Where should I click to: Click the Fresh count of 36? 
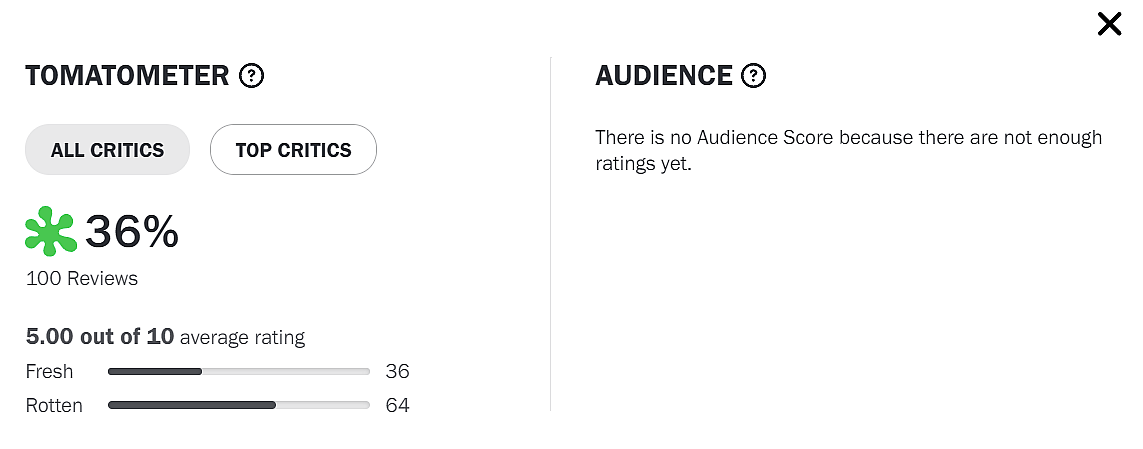click(x=397, y=372)
